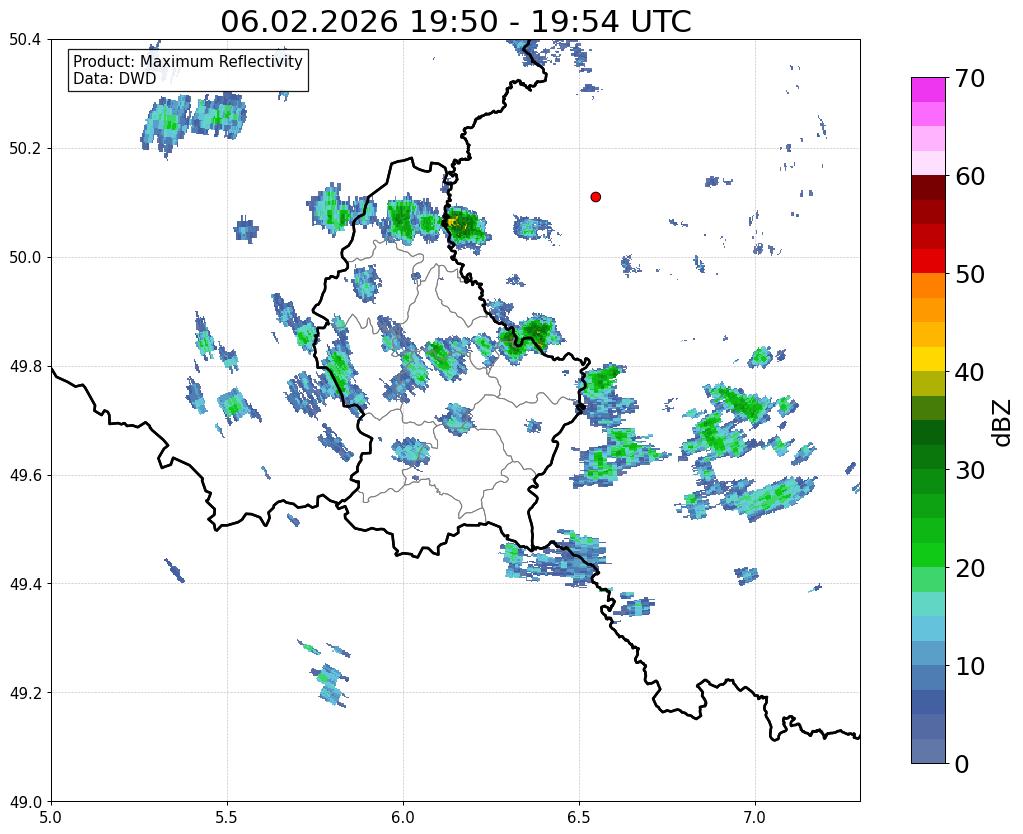
Task: Pick the magenta top swatch of the colorbar
Action: point(928,90)
